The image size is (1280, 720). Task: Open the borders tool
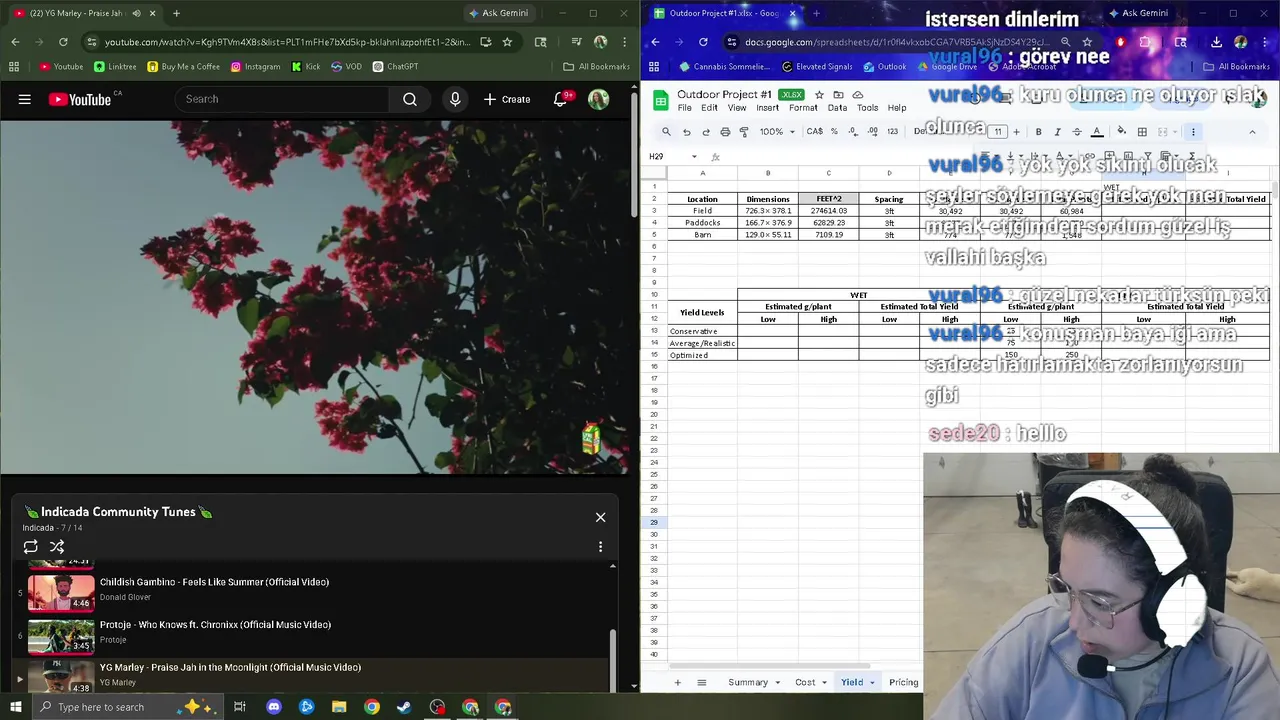tap(1142, 132)
